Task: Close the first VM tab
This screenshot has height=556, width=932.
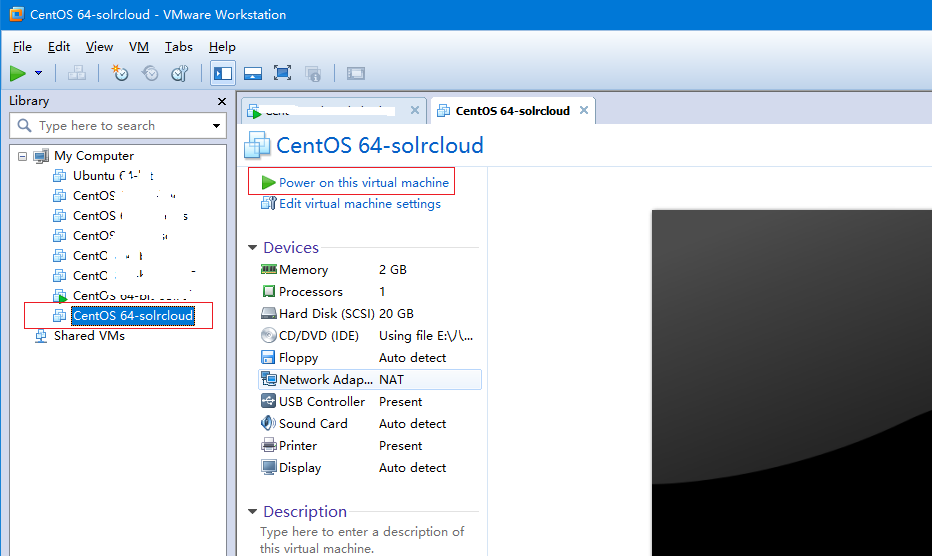Action: click(x=415, y=110)
